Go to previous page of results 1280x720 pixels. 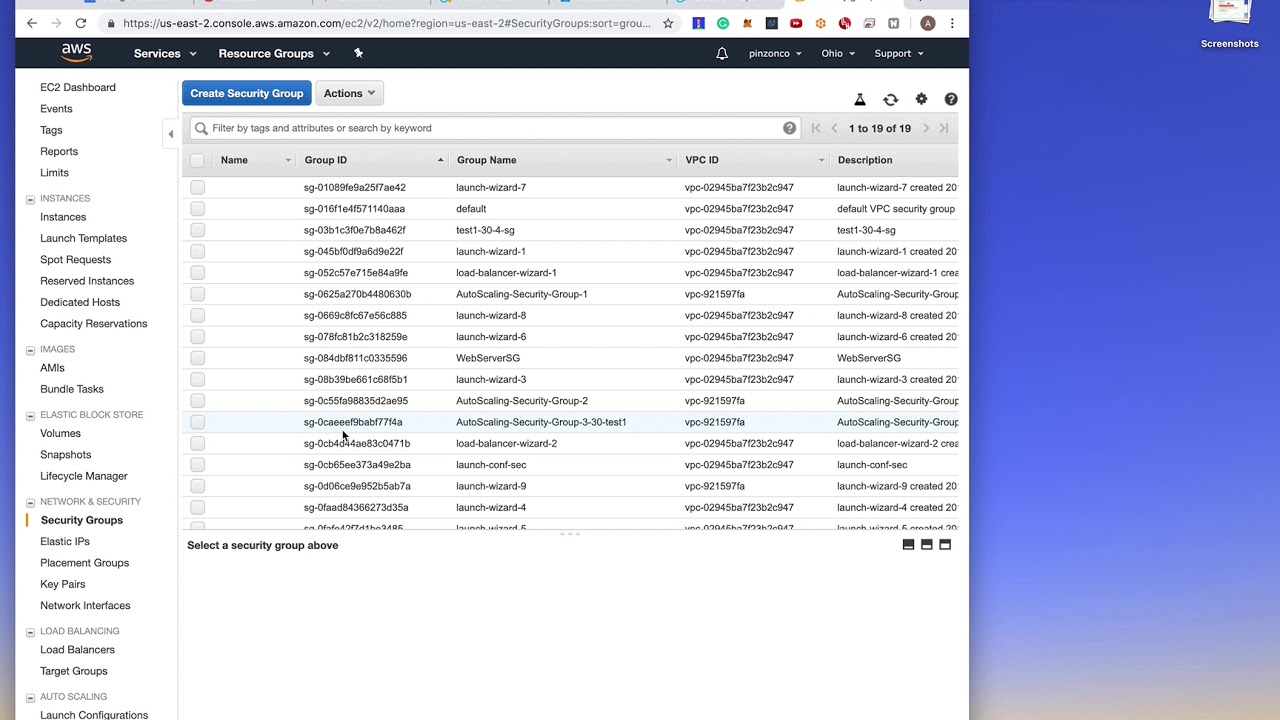click(834, 128)
